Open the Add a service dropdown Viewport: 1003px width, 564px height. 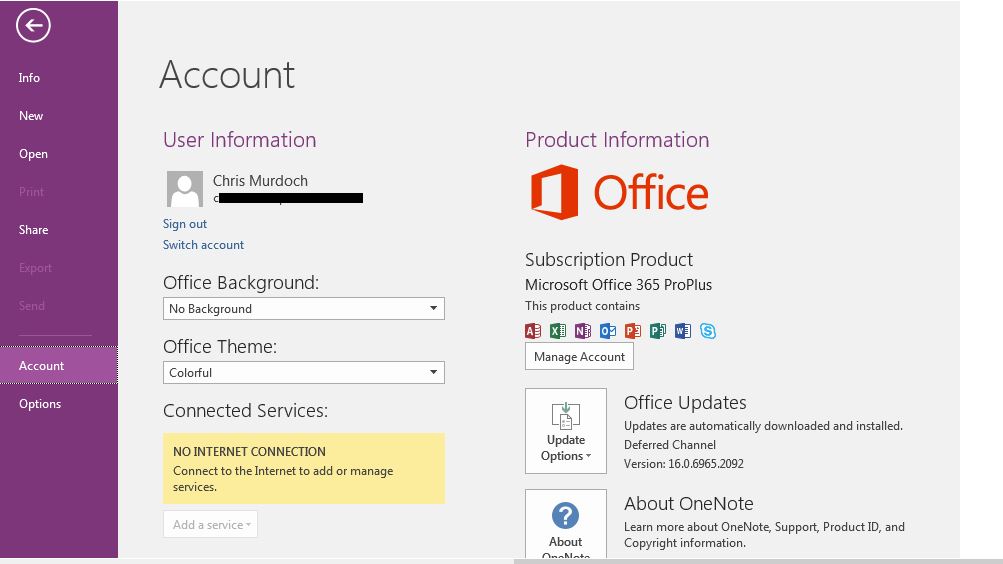tap(210, 524)
